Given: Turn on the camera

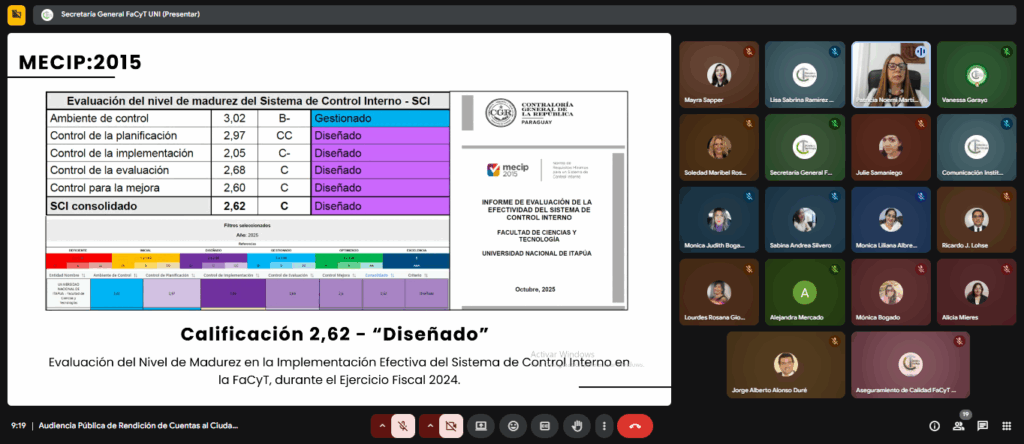Looking at the screenshot, I should click(452, 426).
